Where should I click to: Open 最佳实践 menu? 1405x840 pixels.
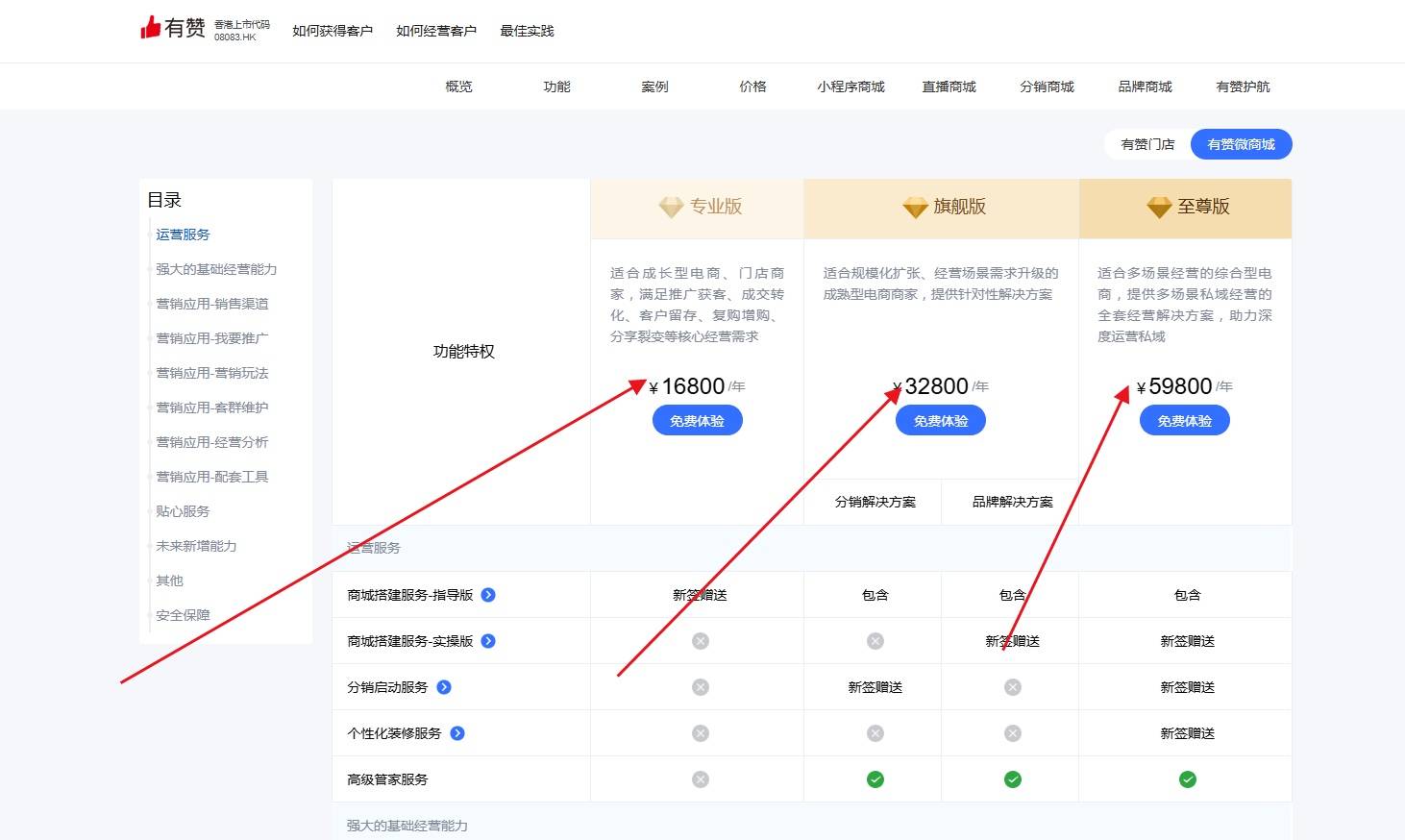tap(527, 31)
